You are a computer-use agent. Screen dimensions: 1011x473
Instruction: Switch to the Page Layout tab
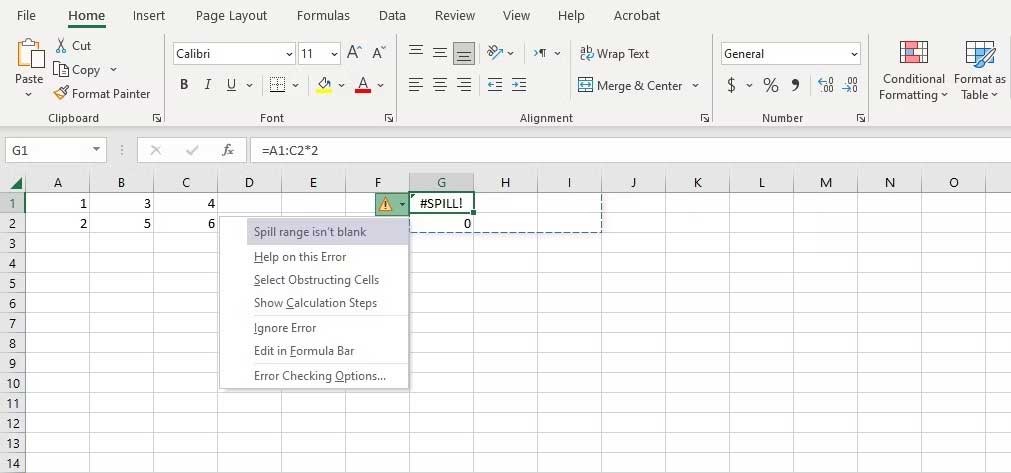(x=231, y=15)
